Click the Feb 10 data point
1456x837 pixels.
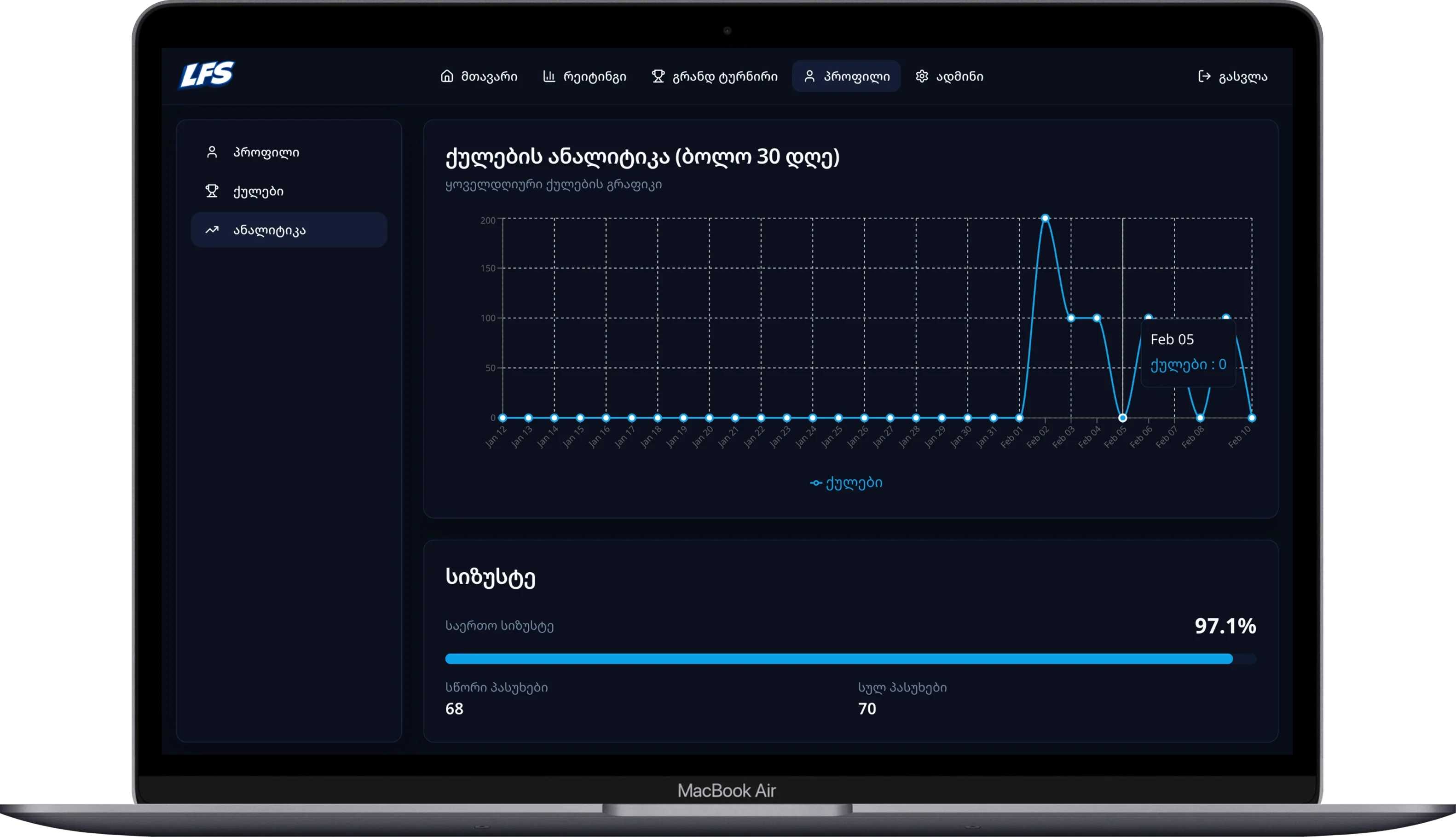[x=1252, y=418]
